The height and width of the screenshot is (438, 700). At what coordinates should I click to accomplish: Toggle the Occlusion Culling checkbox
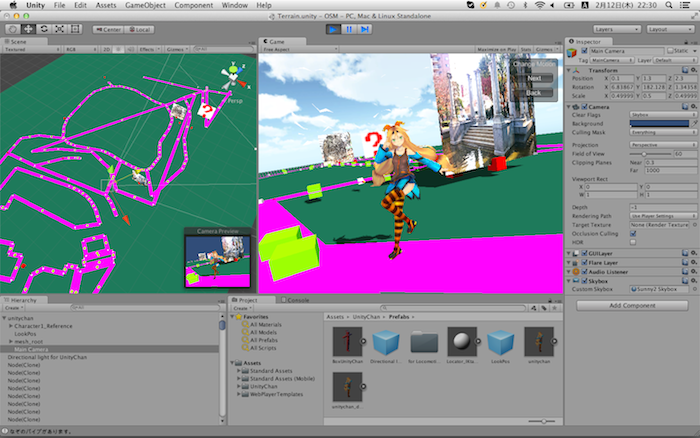tap(633, 234)
